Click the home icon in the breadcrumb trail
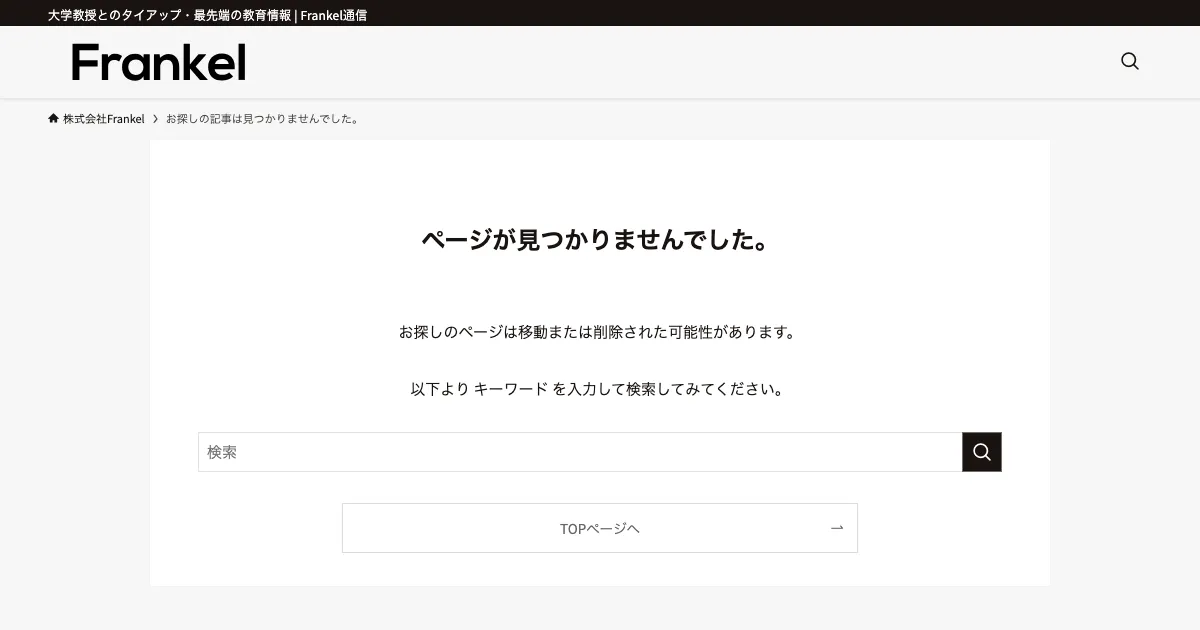The image size is (1200, 630). click(x=52, y=117)
